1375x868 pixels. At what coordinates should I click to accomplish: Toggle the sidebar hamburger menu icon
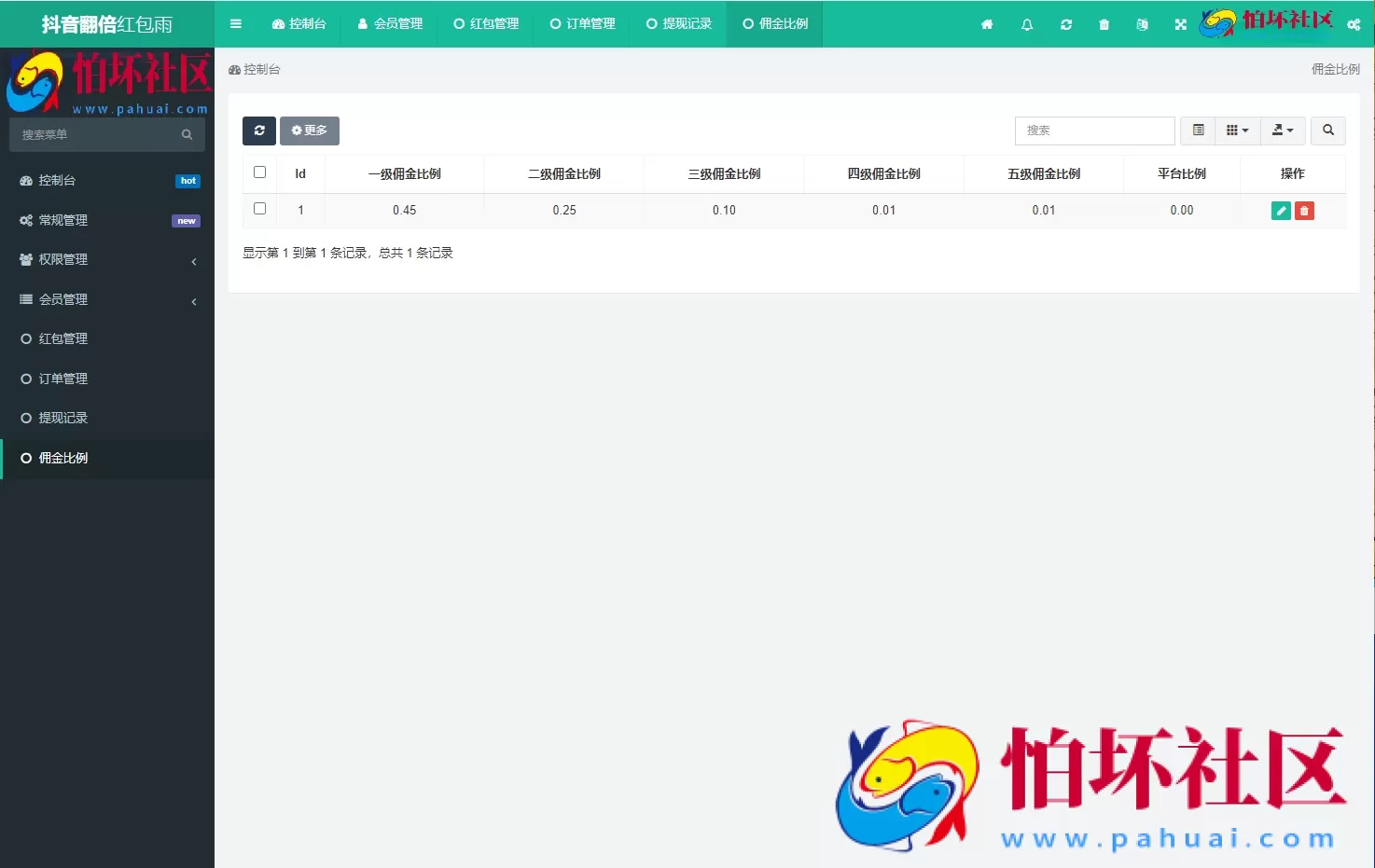click(x=236, y=24)
